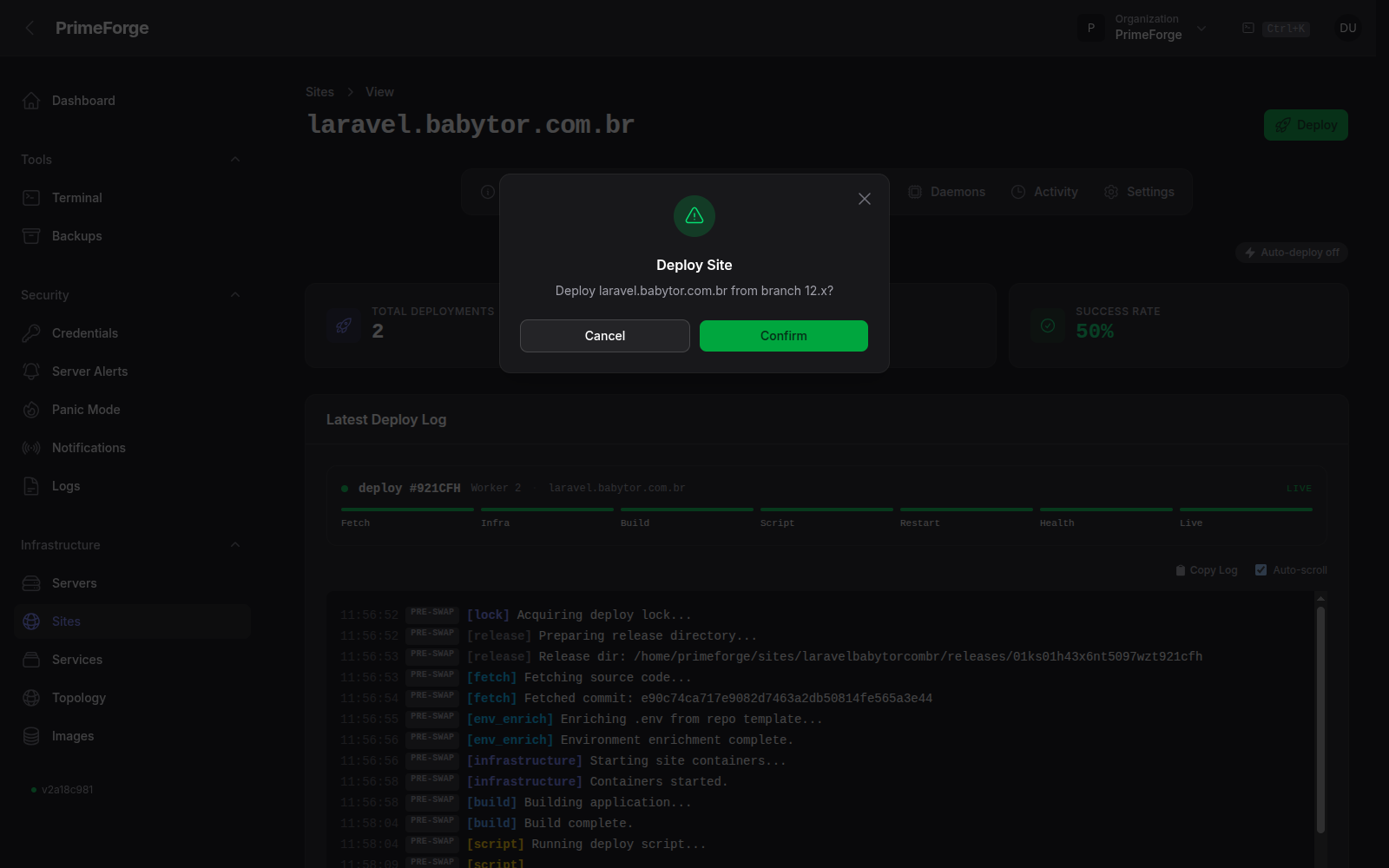Click the deploy #921CFH header text
The width and height of the screenshot is (1389, 868).
(410, 488)
